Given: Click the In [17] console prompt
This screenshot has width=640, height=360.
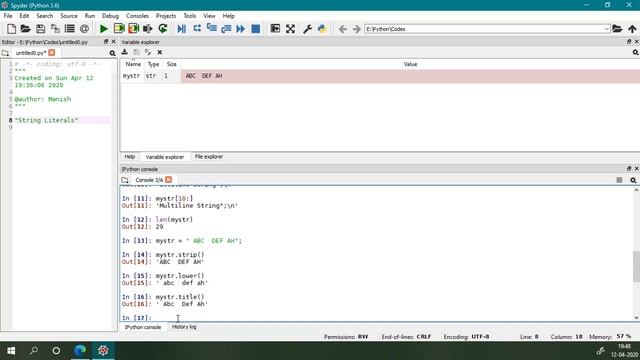Looking at the screenshot, I should 137,318.
